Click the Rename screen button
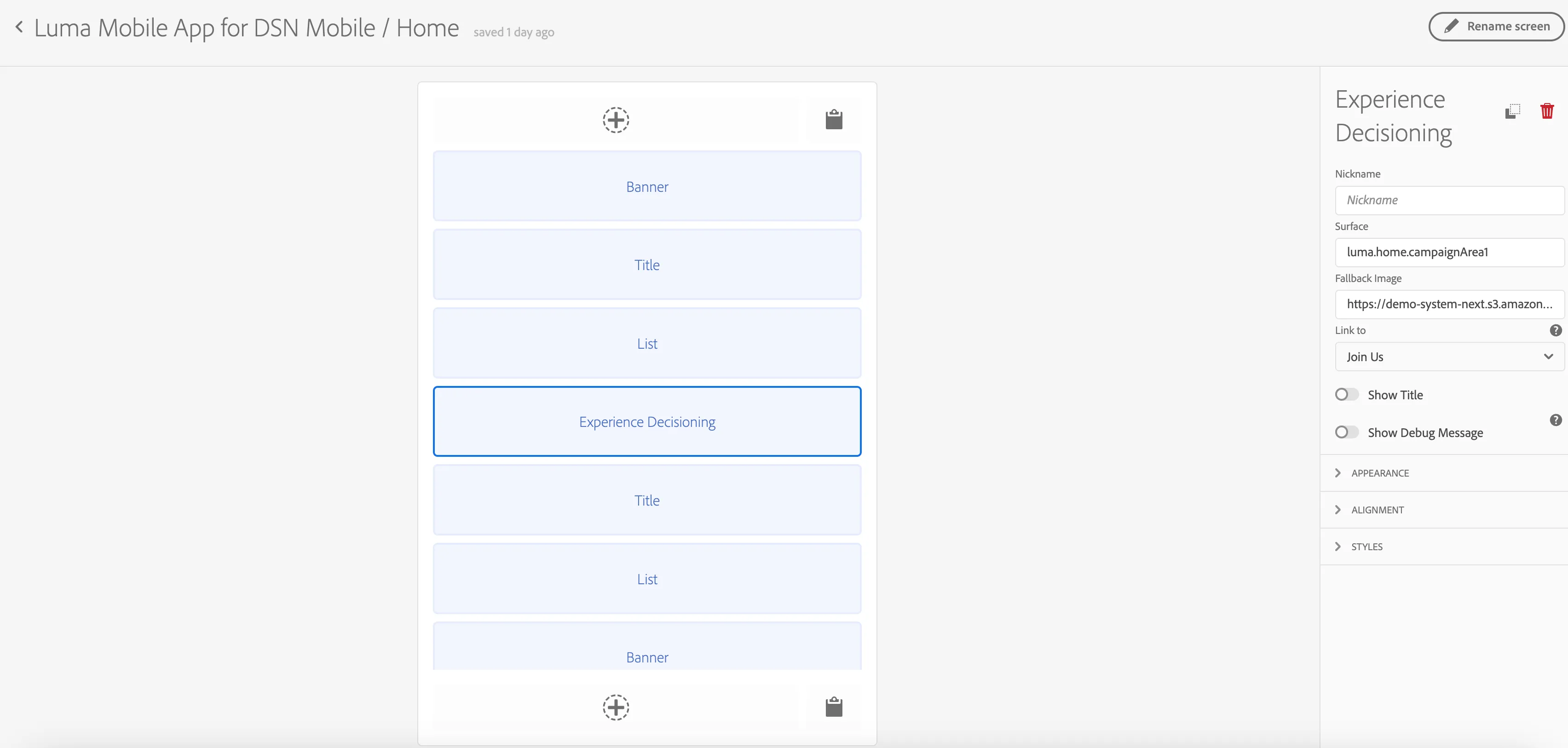Screen dimensions: 1568x748 (x=1497, y=27)
